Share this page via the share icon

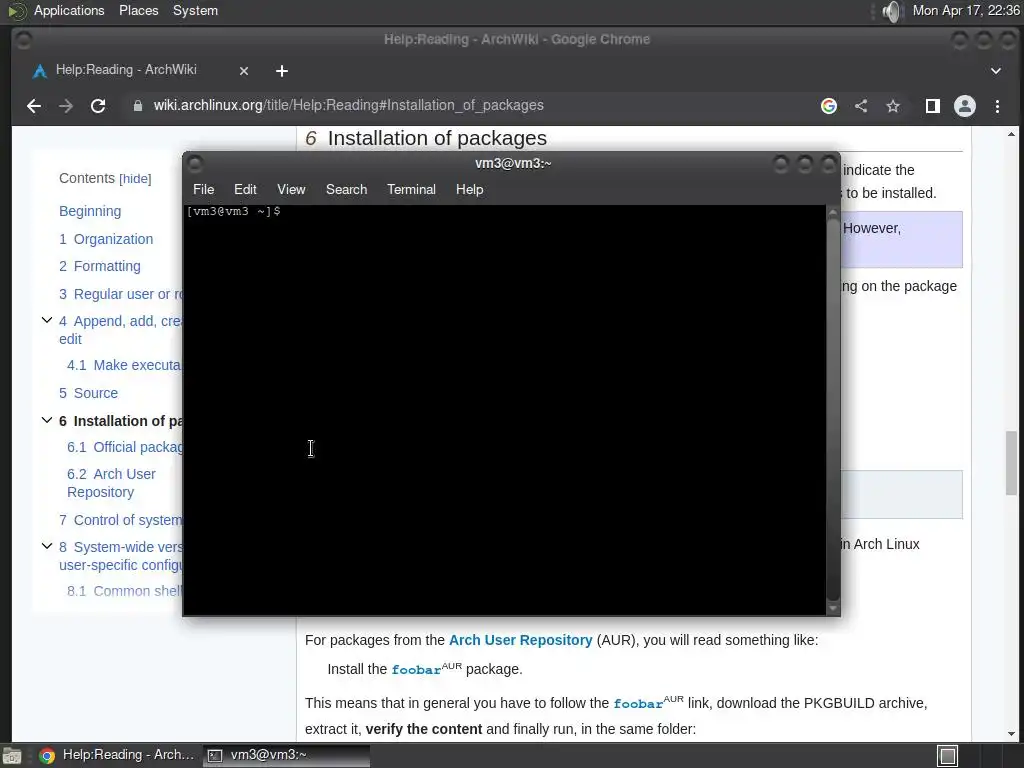click(x=861, y=106)
